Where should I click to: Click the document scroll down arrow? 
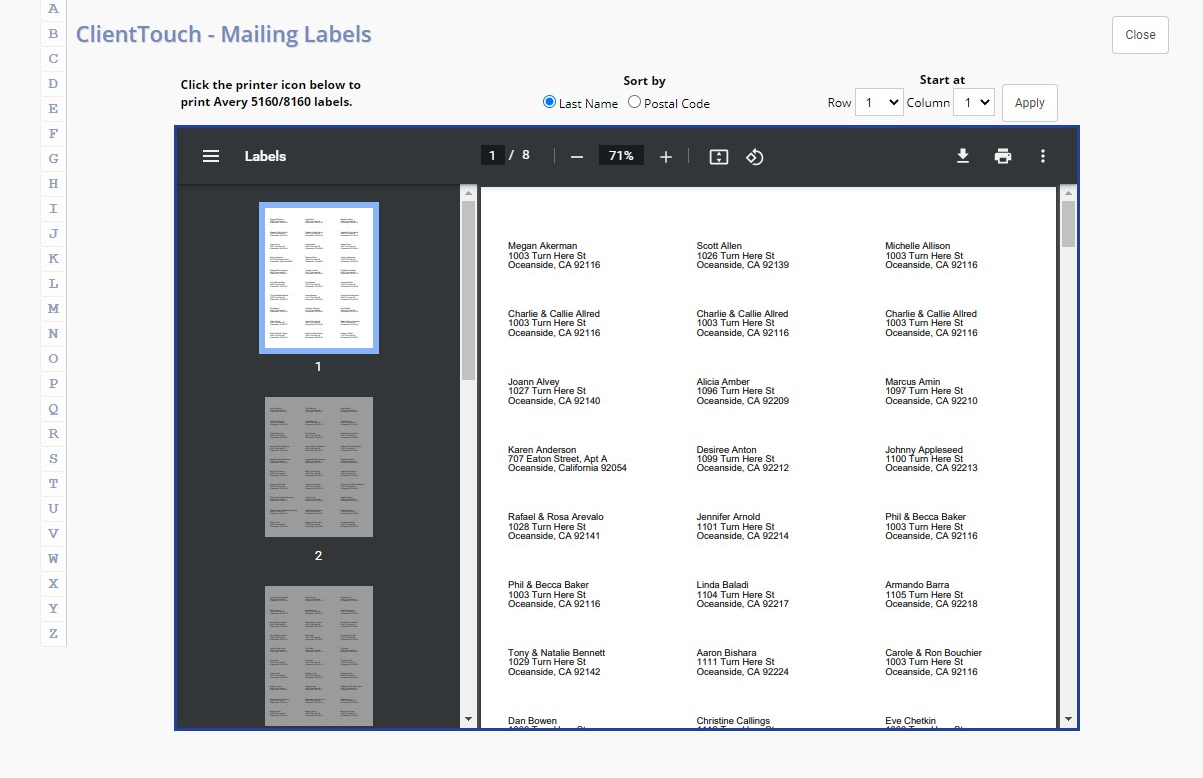(1068, 719)
